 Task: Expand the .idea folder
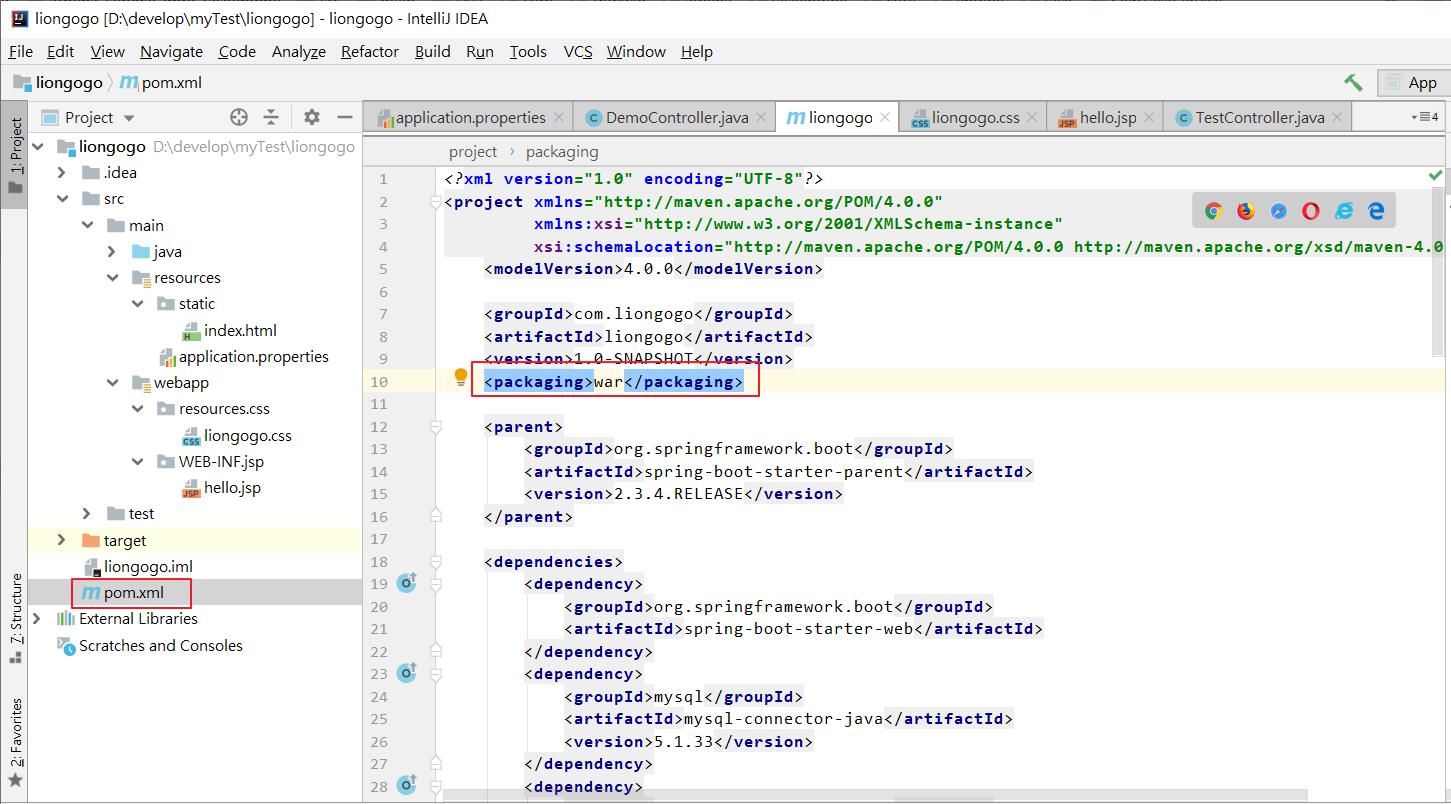pos(62,173)
